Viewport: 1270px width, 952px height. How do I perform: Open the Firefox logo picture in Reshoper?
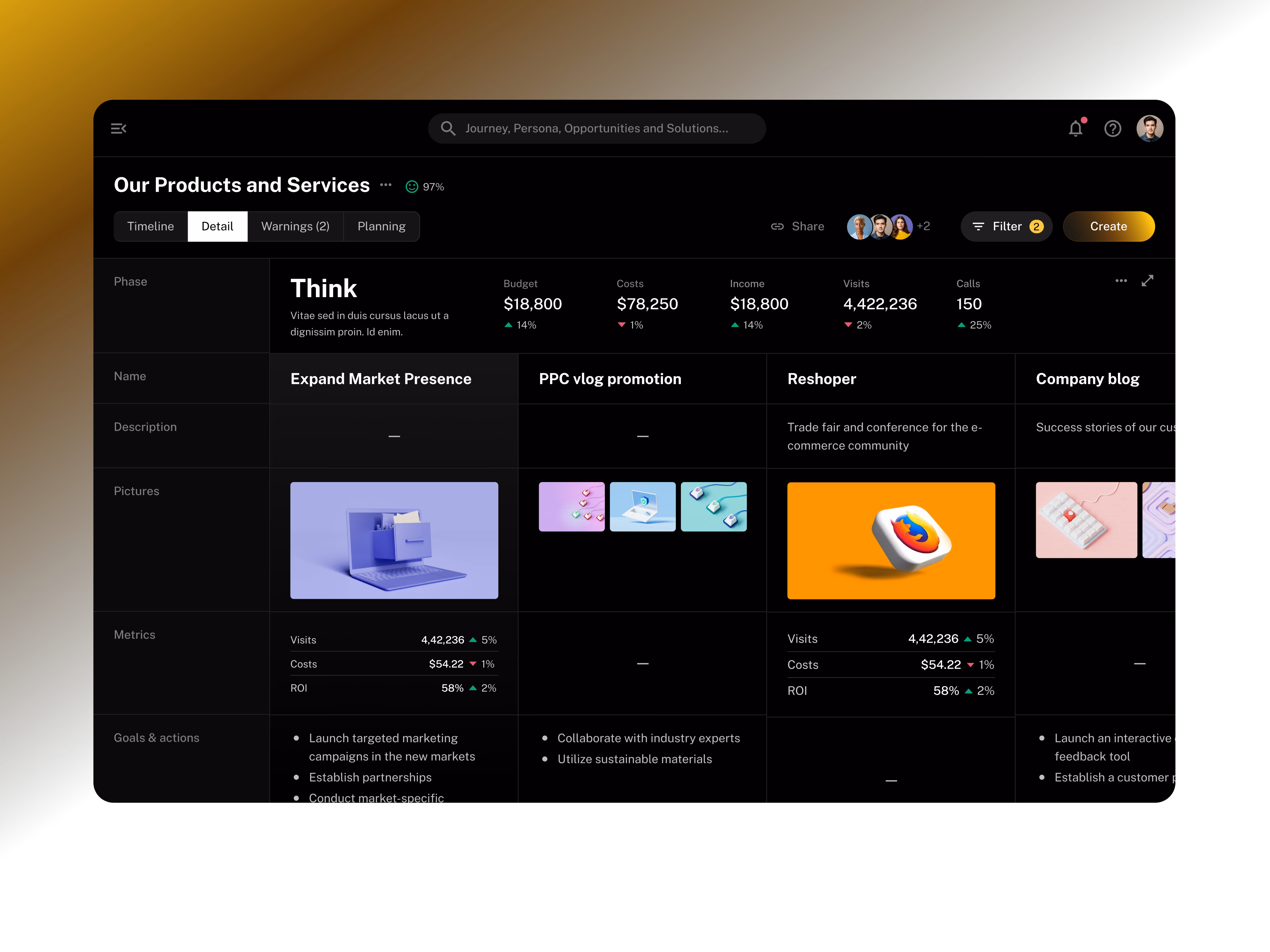[x=891, y=540]
